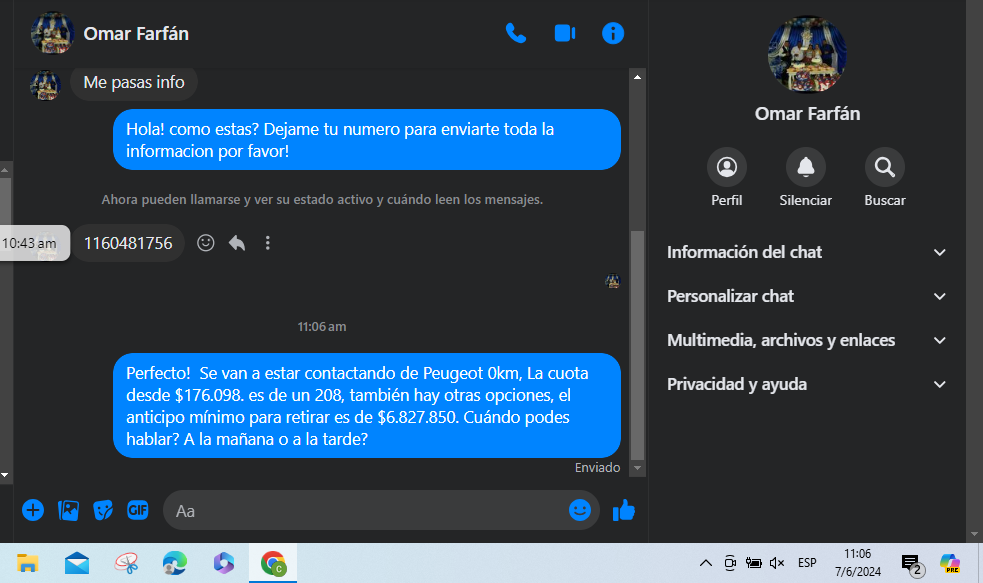
Task: Mute notifications with the Silenciar bell
Action: point(806,167)
